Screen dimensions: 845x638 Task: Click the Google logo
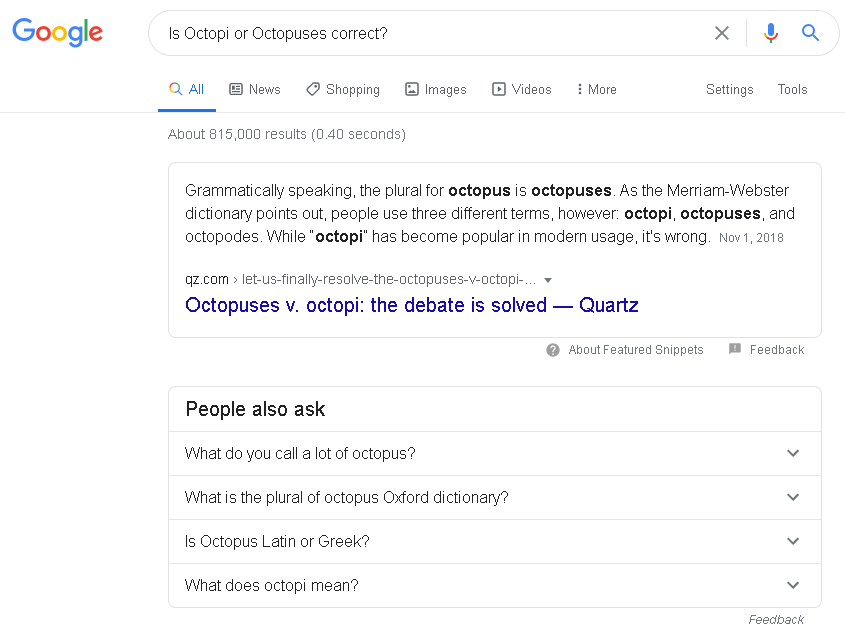pyautogui.click(x=57, y=32)
